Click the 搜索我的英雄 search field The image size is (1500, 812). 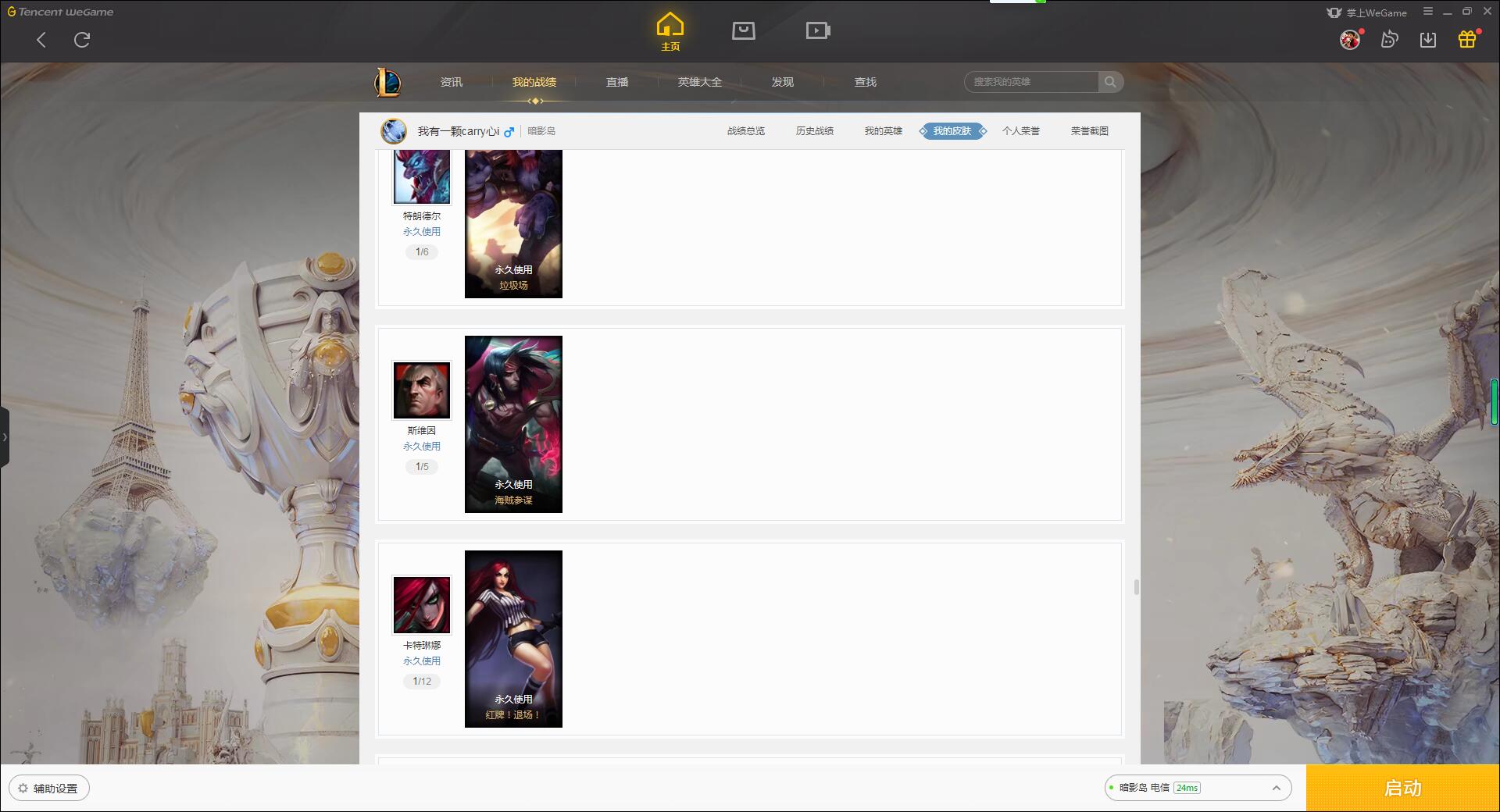[1031, 82]
